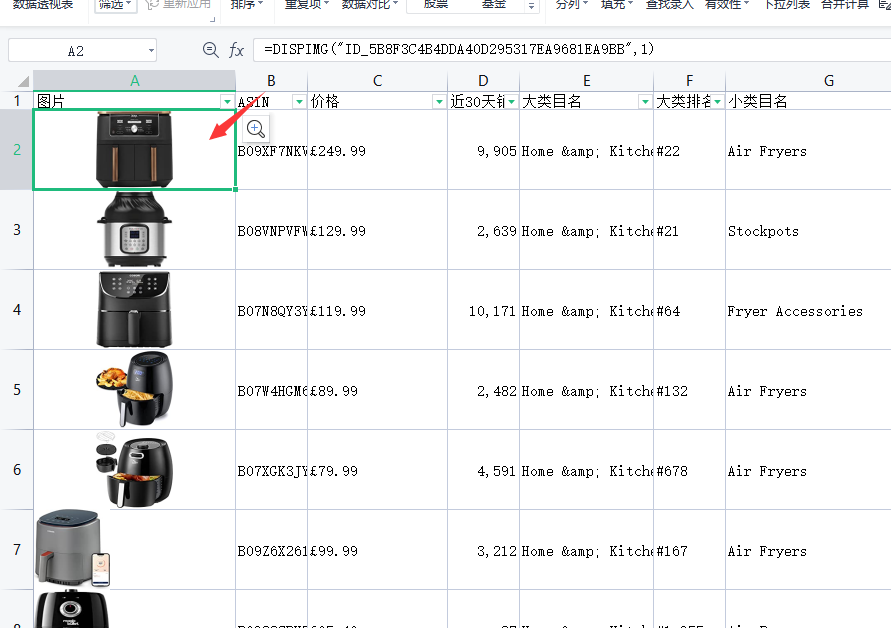Select row 7 header
Viewport: 891px width, 628px height.
tap(16, 550)
